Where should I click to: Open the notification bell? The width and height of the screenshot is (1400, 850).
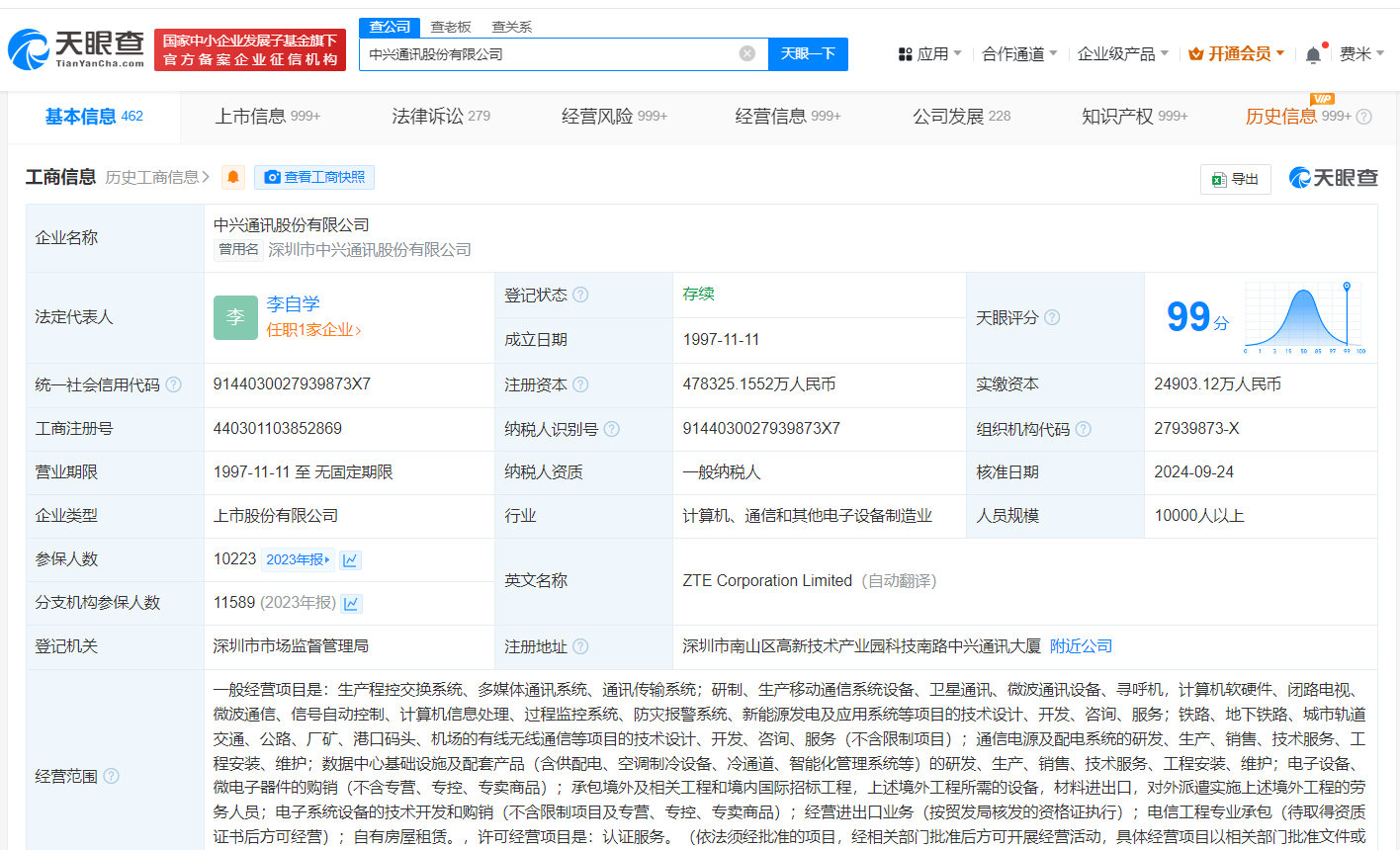1313,54
